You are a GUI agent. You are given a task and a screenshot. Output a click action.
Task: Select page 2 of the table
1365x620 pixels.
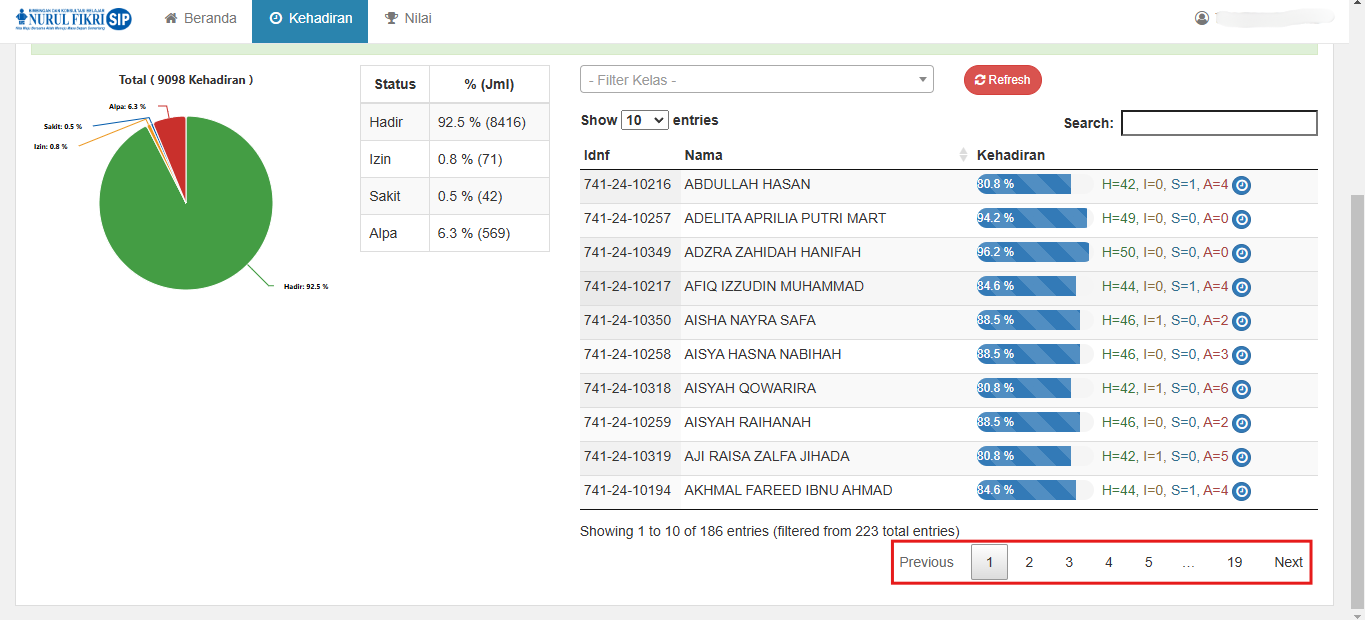click(1029, 562)
